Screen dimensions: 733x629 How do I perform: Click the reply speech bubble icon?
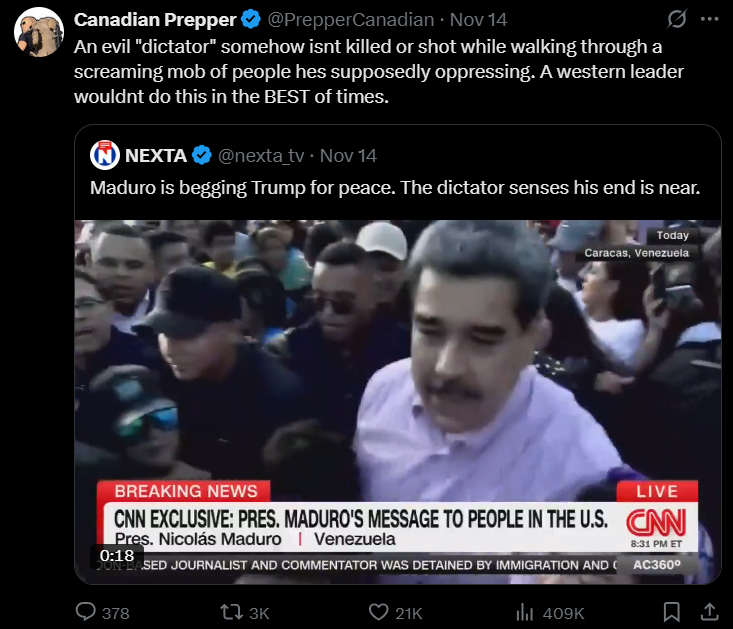86,612
